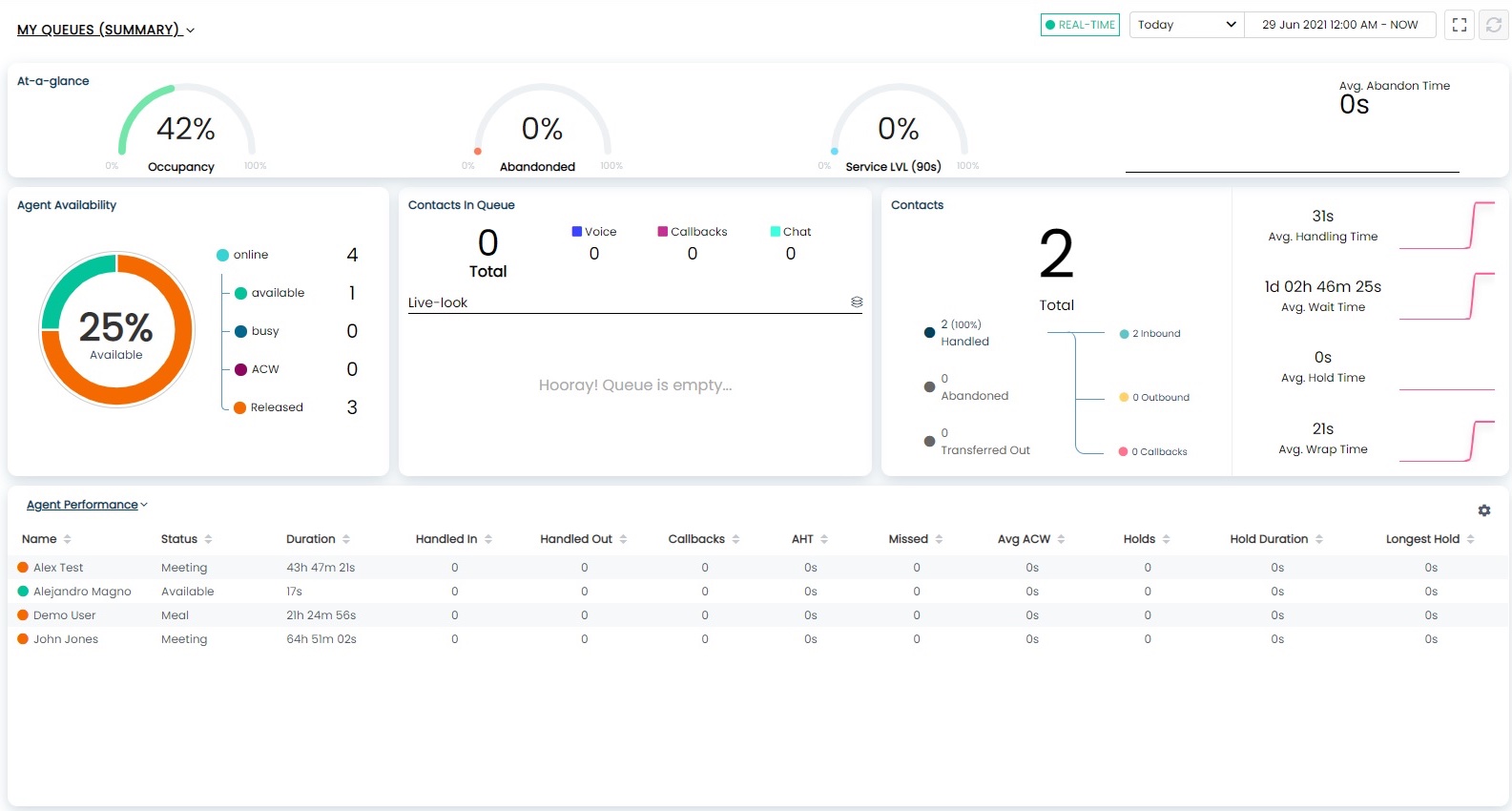Expand the Agent Performance dropdown
1512x811 pixels.
coord(87,505)
